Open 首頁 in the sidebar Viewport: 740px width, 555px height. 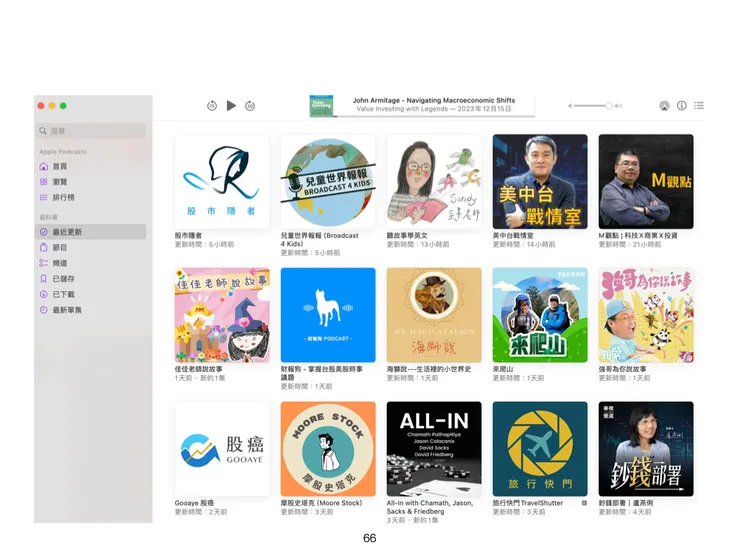coord(91,166)
